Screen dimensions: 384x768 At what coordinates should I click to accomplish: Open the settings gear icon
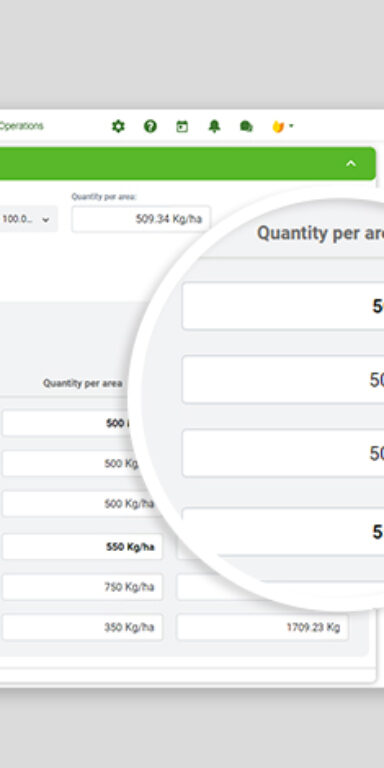[x=118, y=126]
